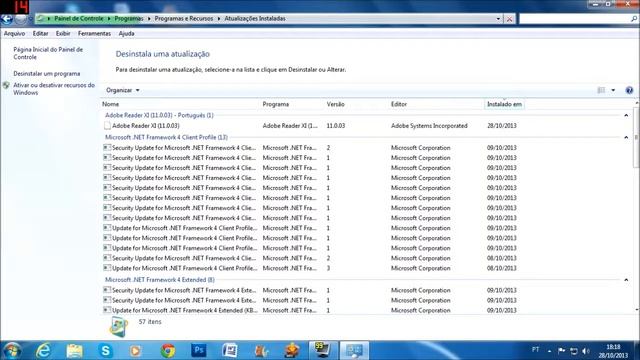
Task: Click Microsoft .NET Framework 4 Extended group header
Action: [x=160, y=280]
